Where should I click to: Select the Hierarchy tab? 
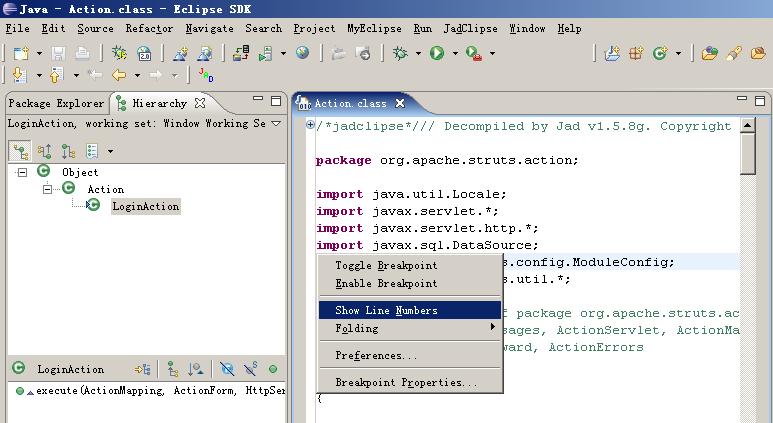[x=159, y=104]
